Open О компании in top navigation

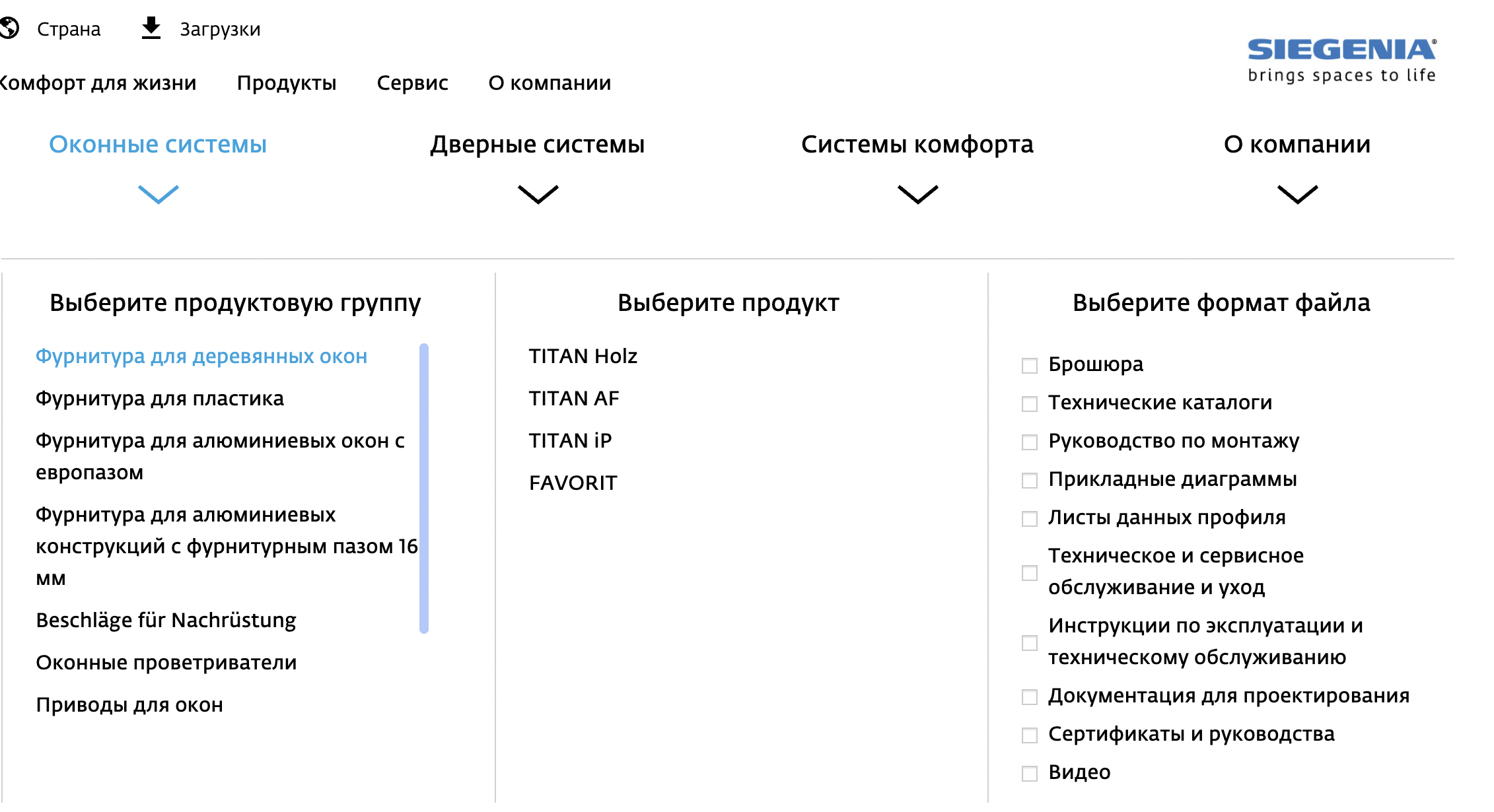pos(550,83)
